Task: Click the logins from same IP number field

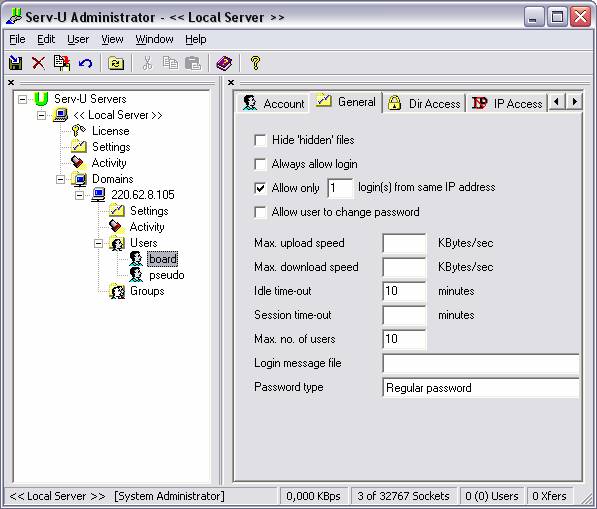Action: click(340, 188)
